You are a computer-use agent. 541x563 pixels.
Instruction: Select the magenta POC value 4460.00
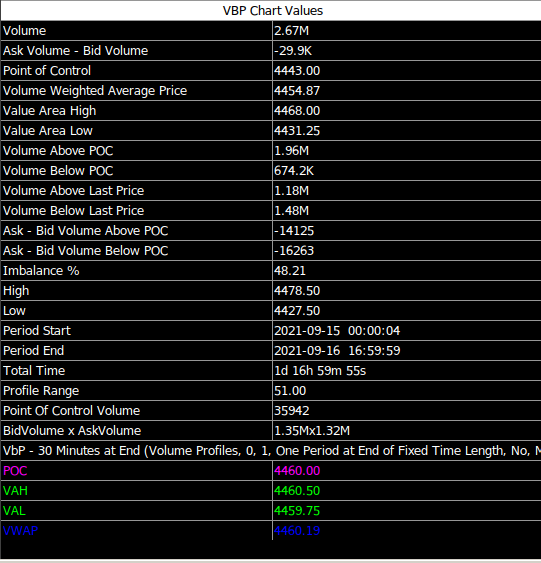pos(297,471)
